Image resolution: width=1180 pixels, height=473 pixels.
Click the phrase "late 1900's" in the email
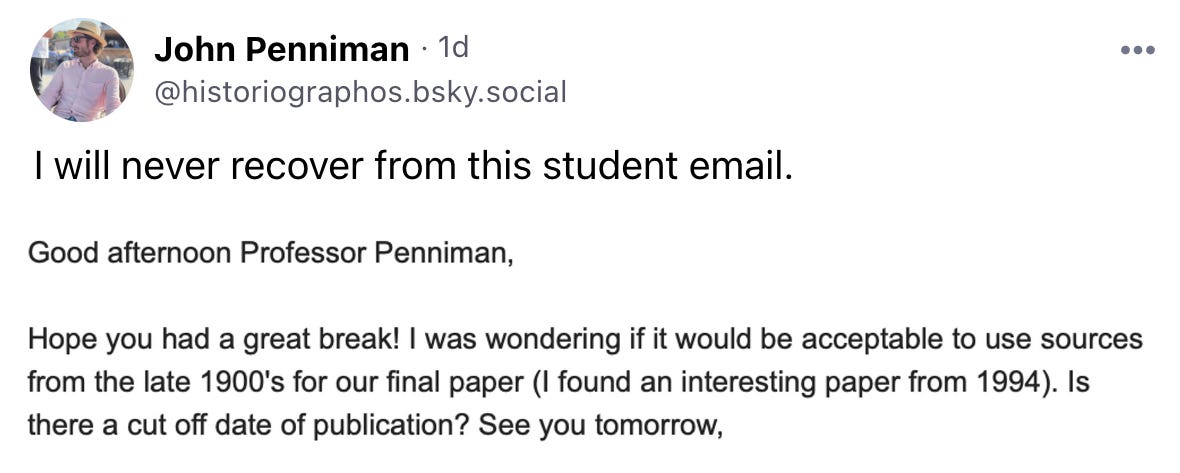click(x=163, y=382)
